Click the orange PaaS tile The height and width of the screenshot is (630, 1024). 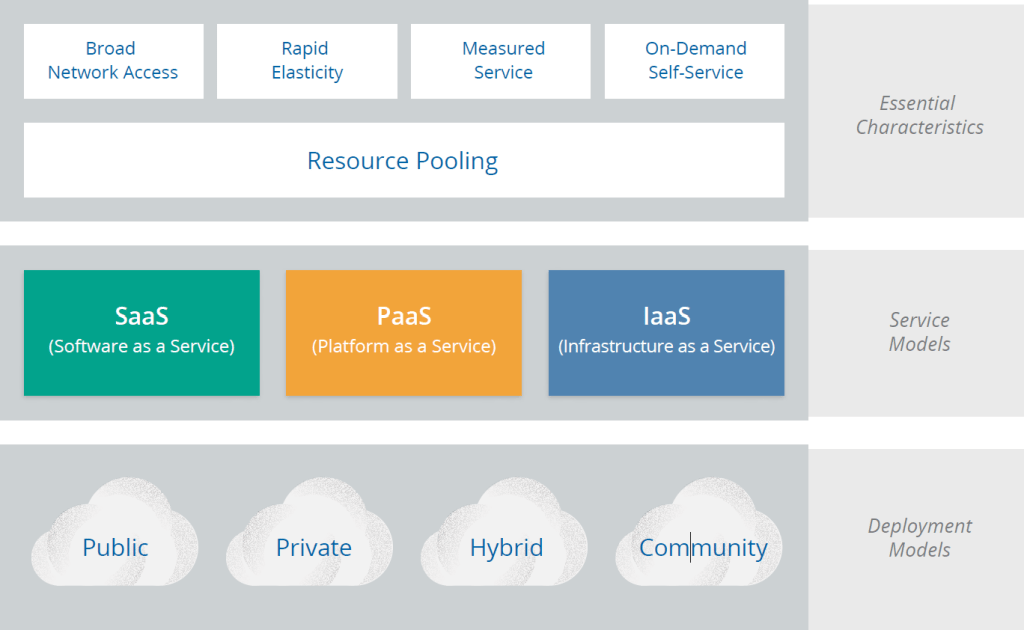(403, 375)
